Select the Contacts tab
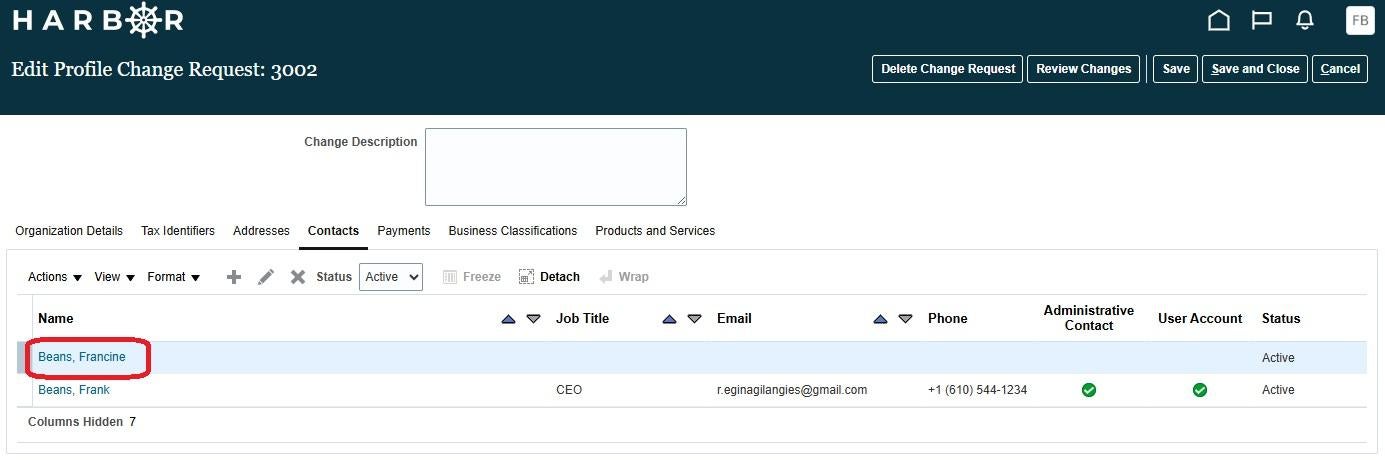Image resolution: width=1385 pixels, height=460 pixels. pyautogui.click(x=333, y=231)
